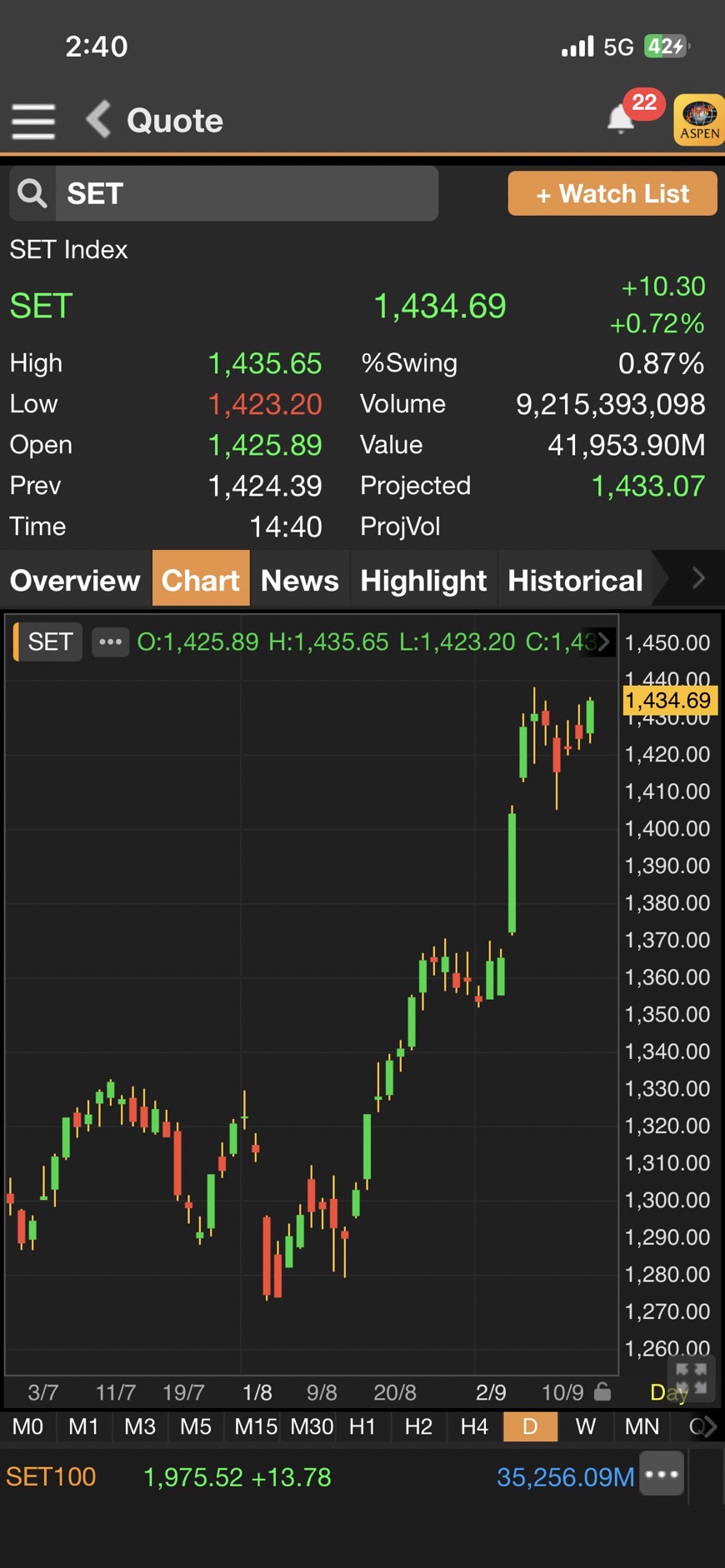The height and width of the screenshot is (1568, 725).
Task: Tap the SET100 ticker label
Action: click(x=51, y=1477)
